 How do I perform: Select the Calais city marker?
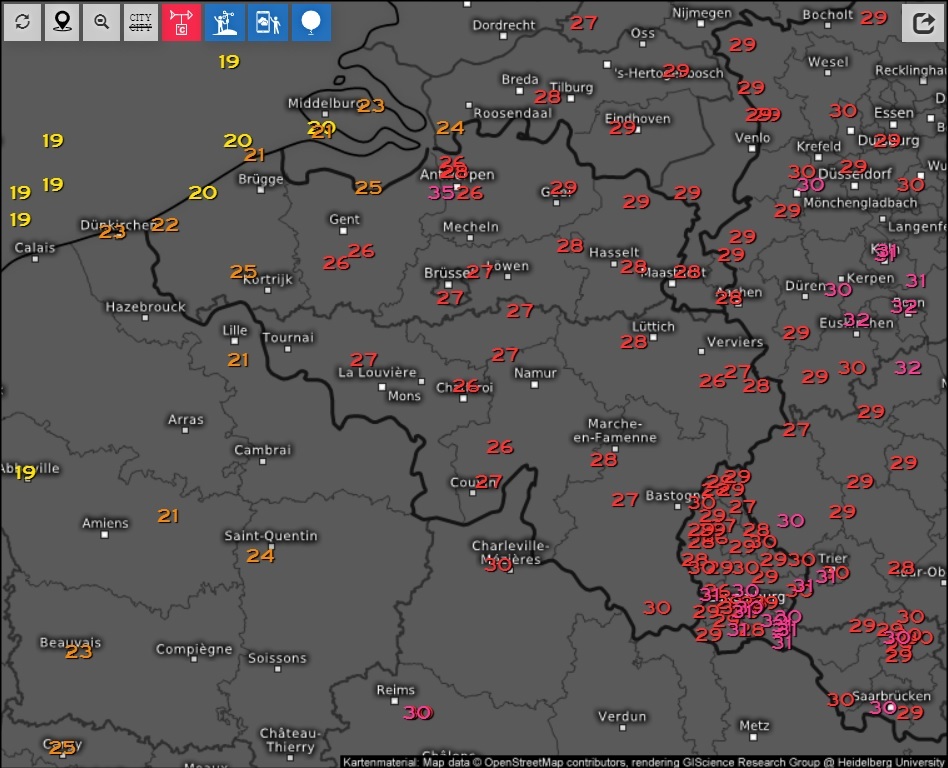(x=35, y=259)
